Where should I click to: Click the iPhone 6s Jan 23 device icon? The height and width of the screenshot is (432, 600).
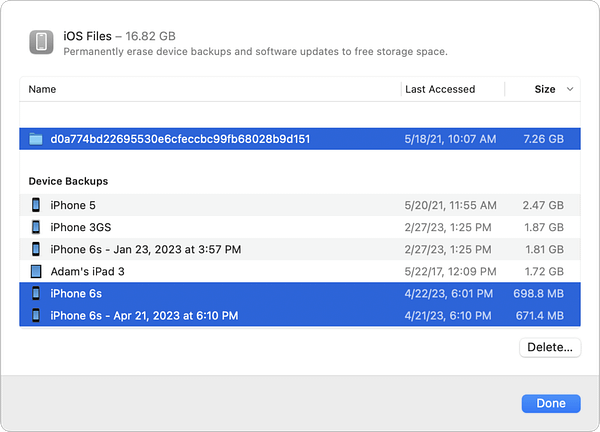37,249
